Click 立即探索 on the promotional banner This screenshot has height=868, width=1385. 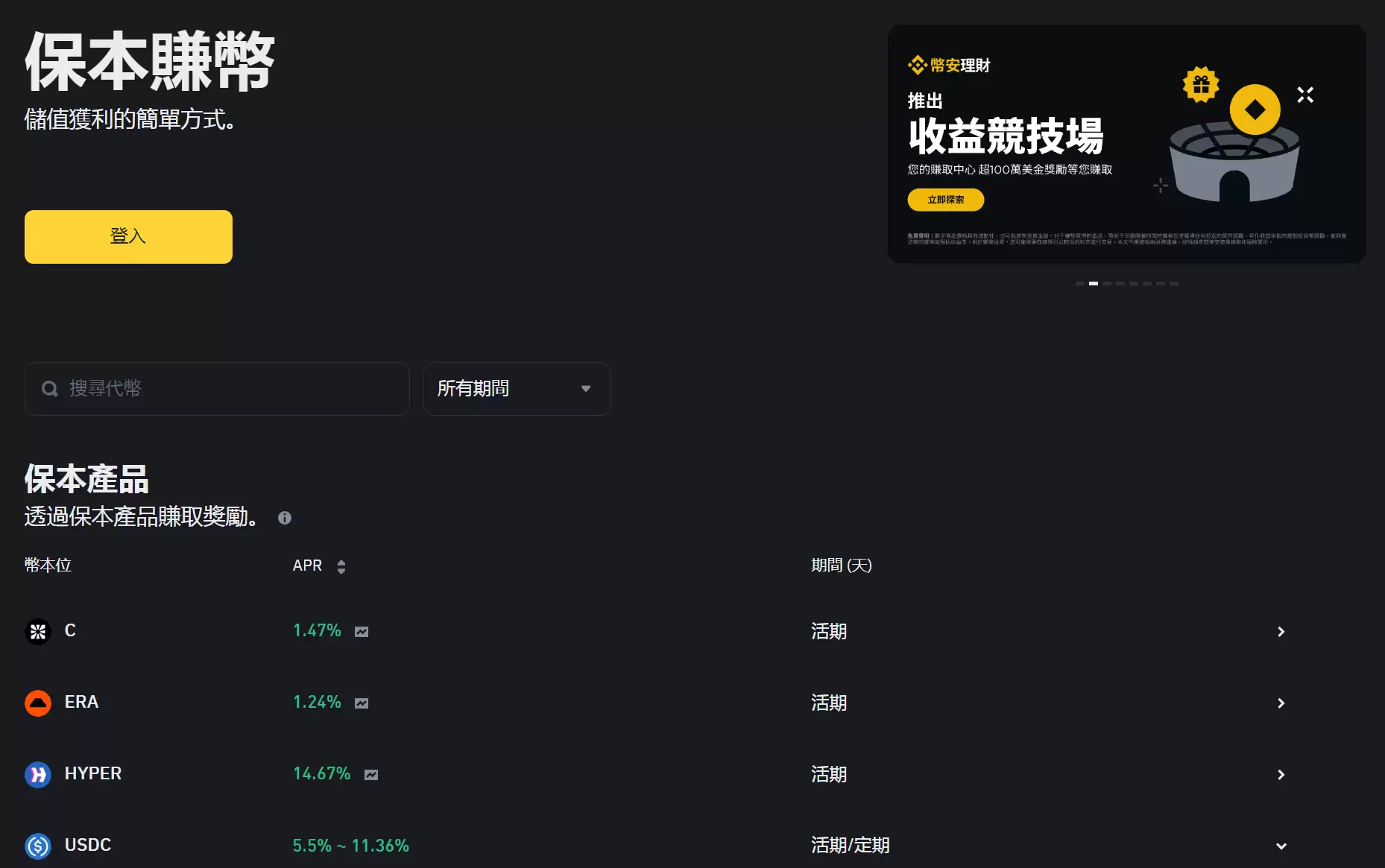(945, 200)
